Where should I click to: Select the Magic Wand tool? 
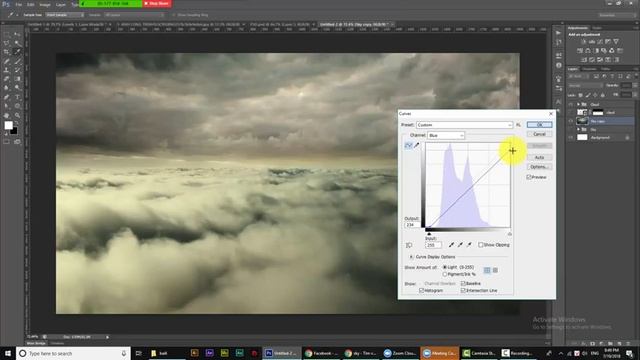(x=17, y=44)
